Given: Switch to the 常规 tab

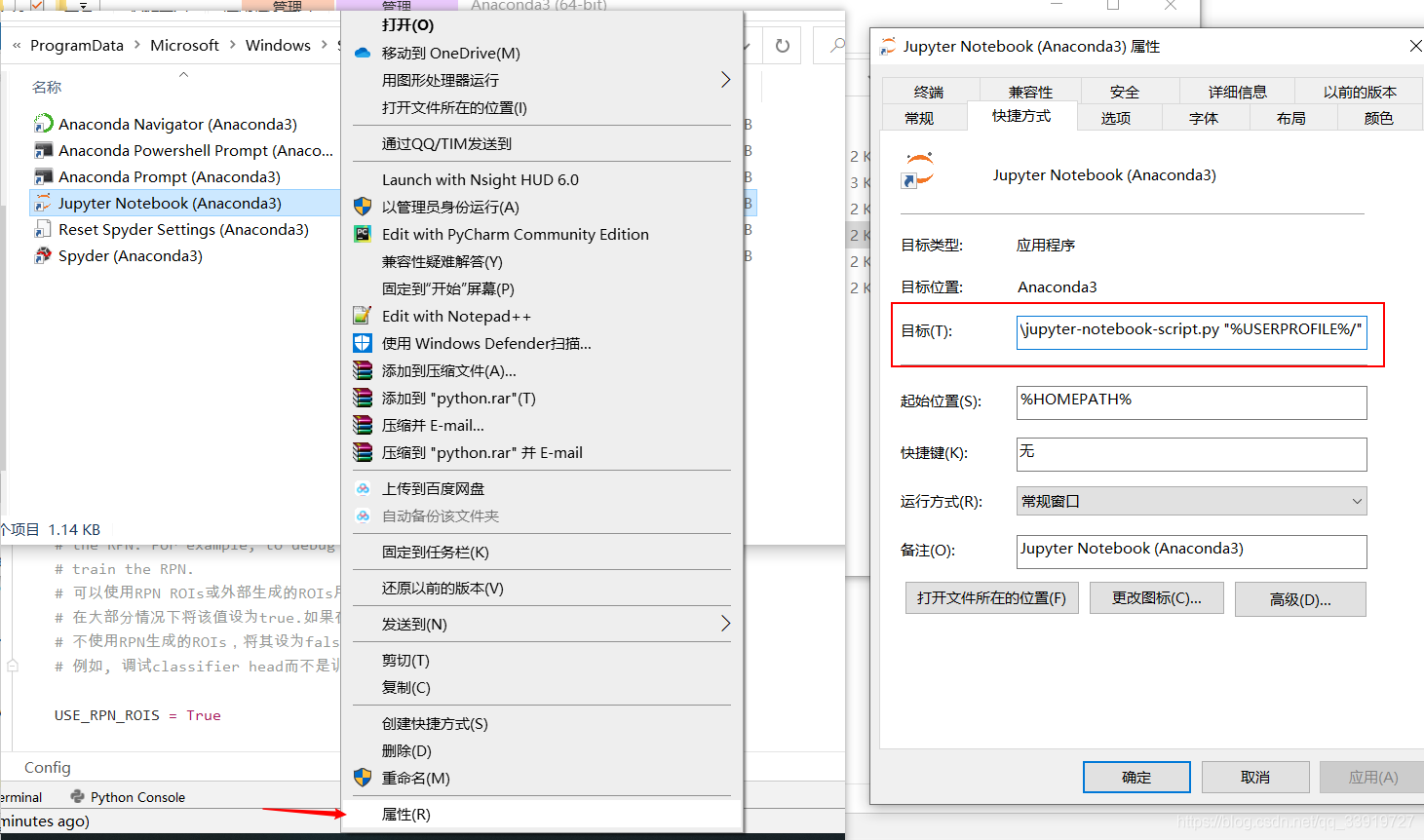Looking at the screenshot, I should coord(919,118).
